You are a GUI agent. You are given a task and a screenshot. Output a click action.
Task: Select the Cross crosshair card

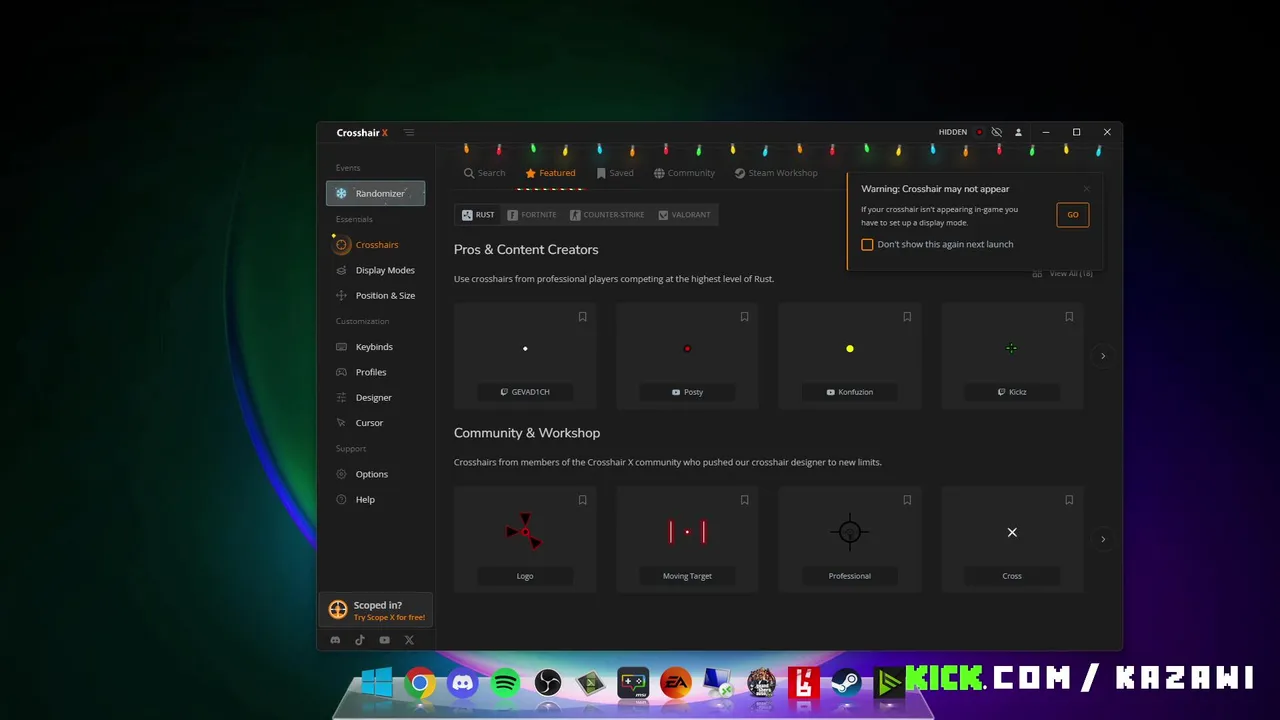click(x=1012, y=539)
